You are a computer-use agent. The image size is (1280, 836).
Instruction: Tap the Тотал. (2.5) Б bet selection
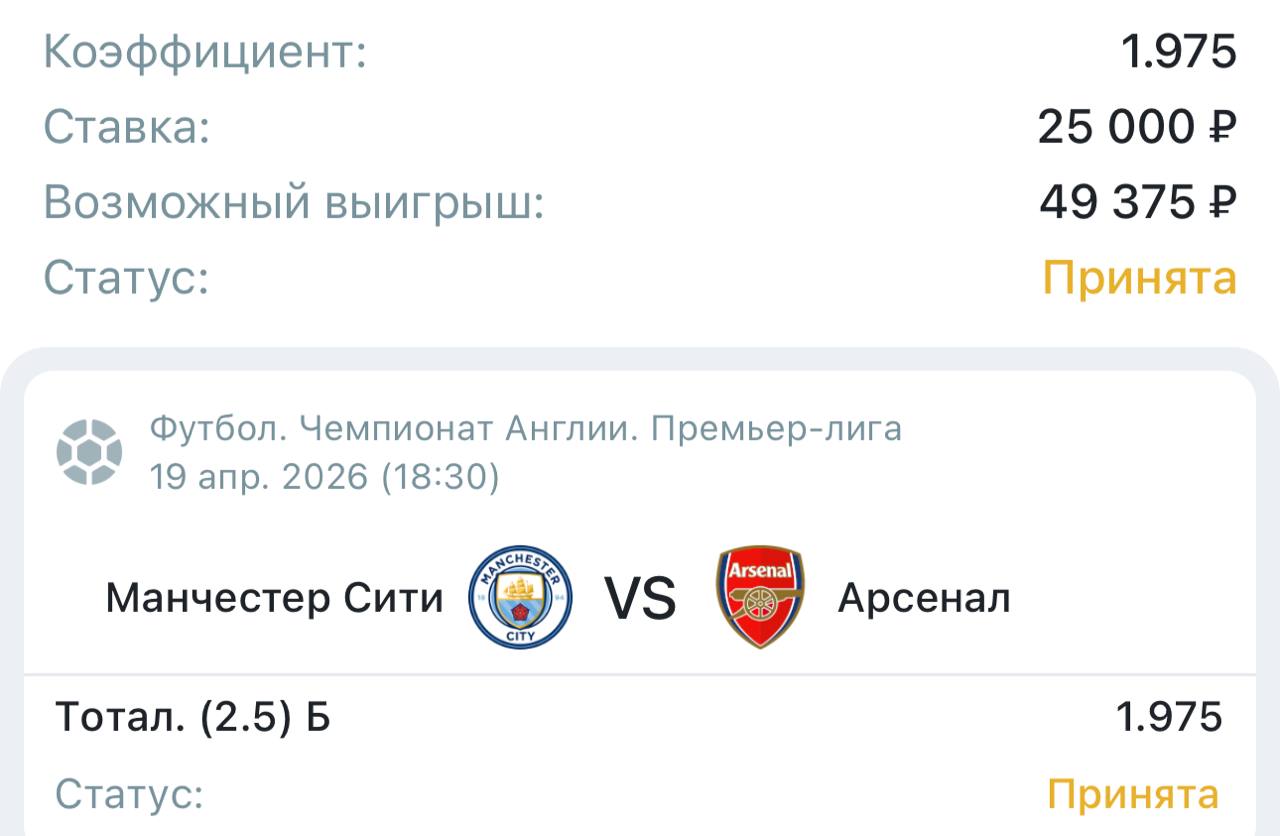(x=193, y=717)
